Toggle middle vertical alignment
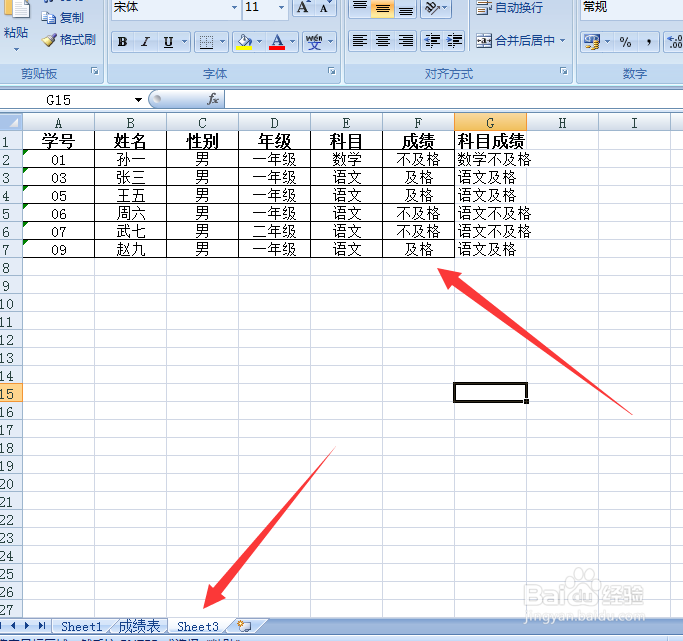Viewport: 683px width, 641px height. (382, 7)
